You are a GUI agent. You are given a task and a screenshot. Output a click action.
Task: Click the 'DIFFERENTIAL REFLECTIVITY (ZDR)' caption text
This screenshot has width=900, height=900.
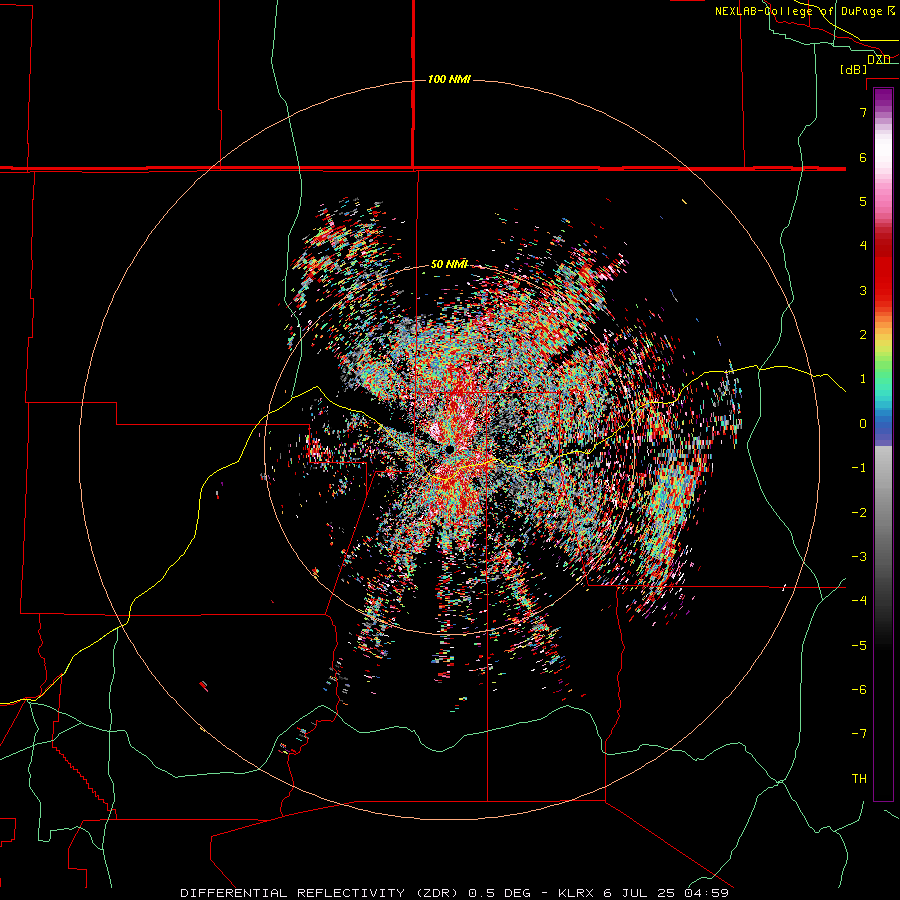[x=322, y=893]
